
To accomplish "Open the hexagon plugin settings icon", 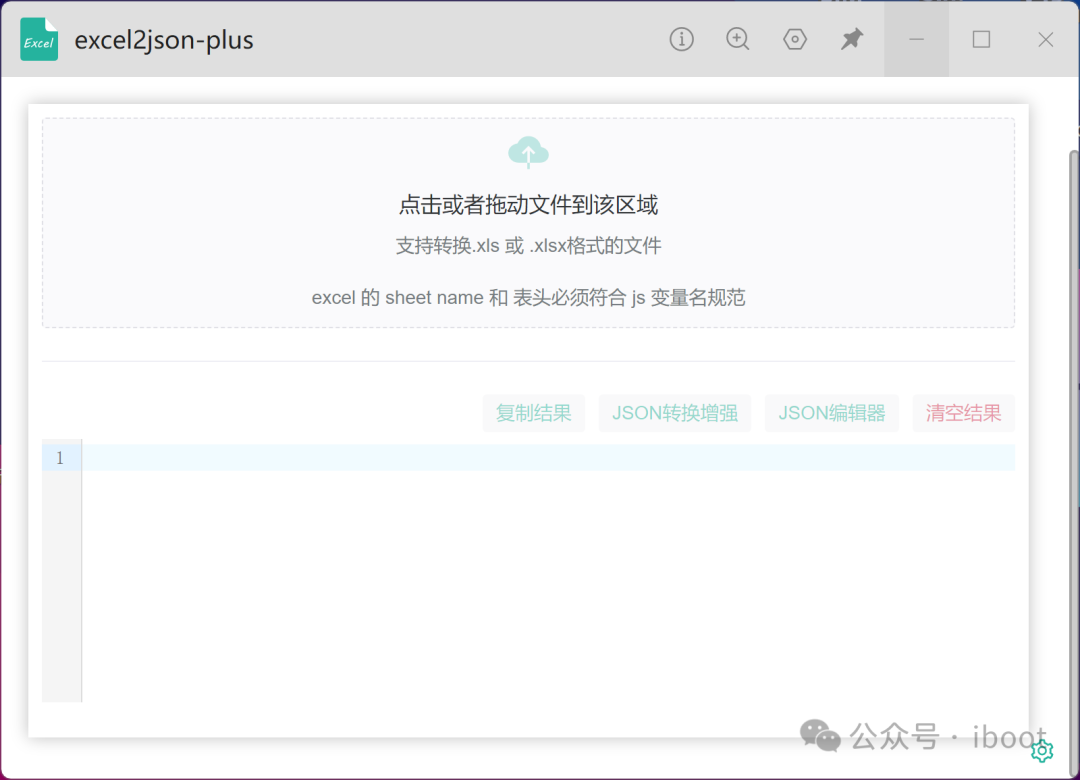I will [x=795, y=39].
